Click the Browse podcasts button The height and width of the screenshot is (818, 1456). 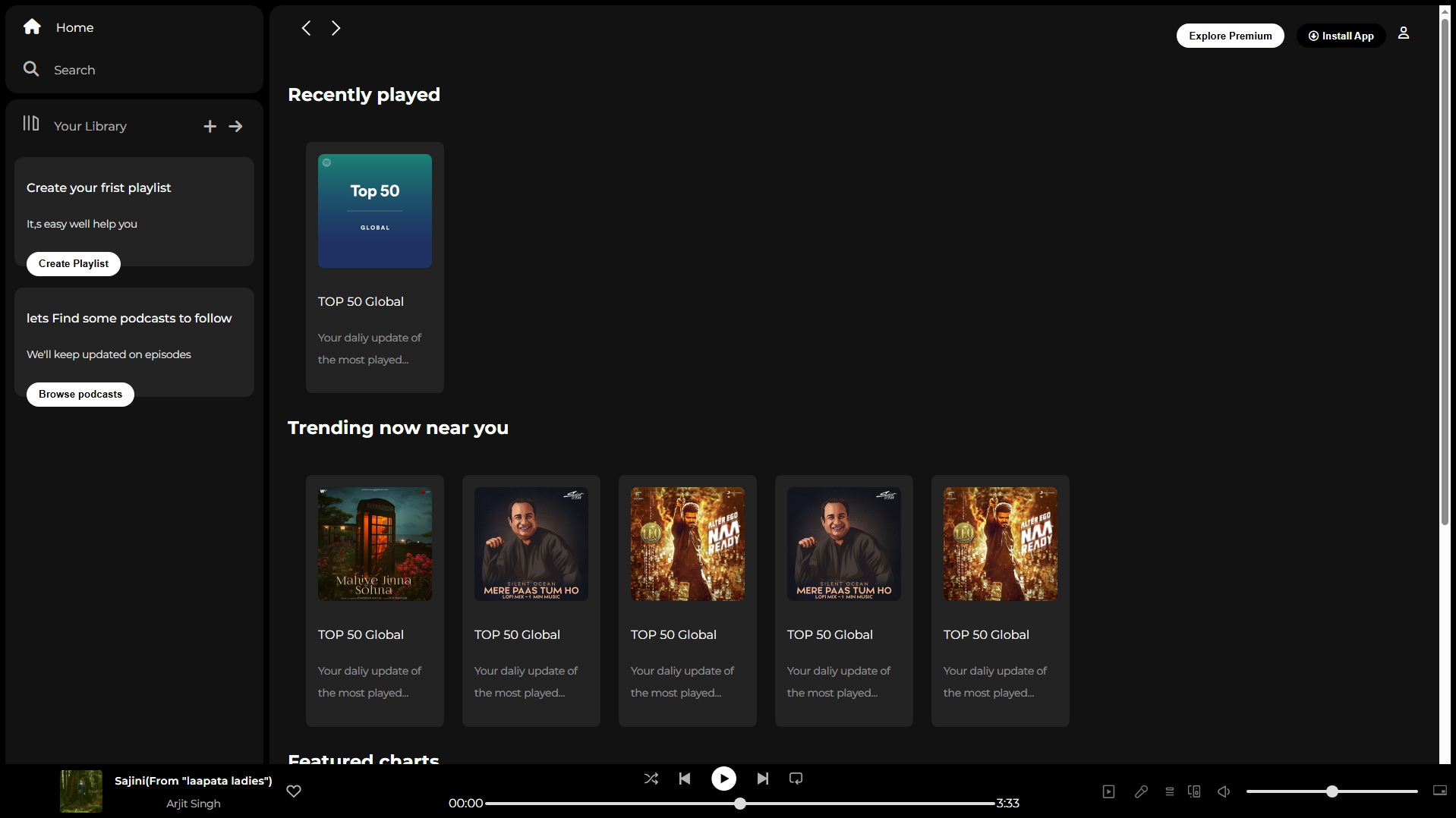pyautogui.click(x=80, y=395)
